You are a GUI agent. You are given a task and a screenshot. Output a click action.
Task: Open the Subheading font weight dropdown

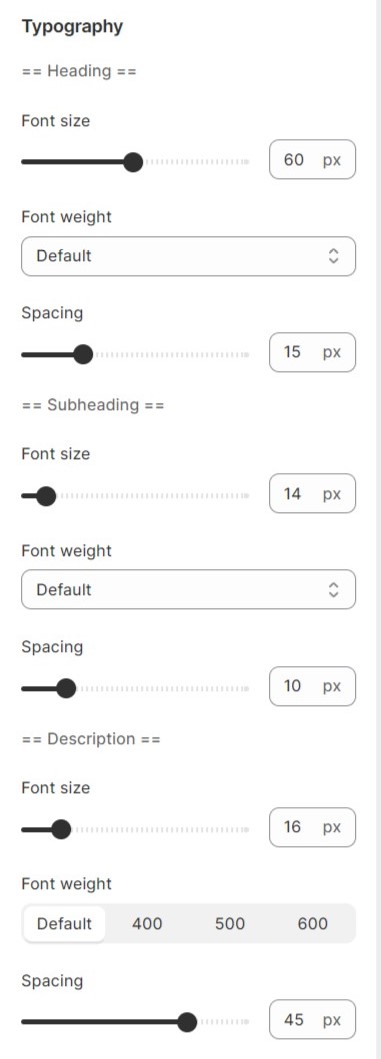point(188,590)
